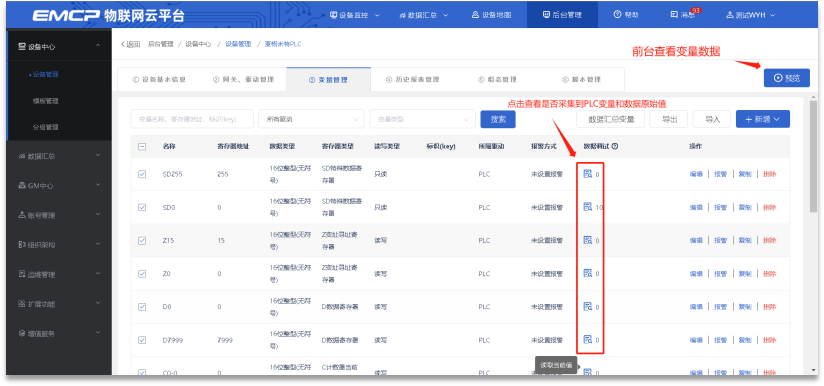Click the 数据汇总变量 button
This screenshot has height=386, width=824.
610,119
